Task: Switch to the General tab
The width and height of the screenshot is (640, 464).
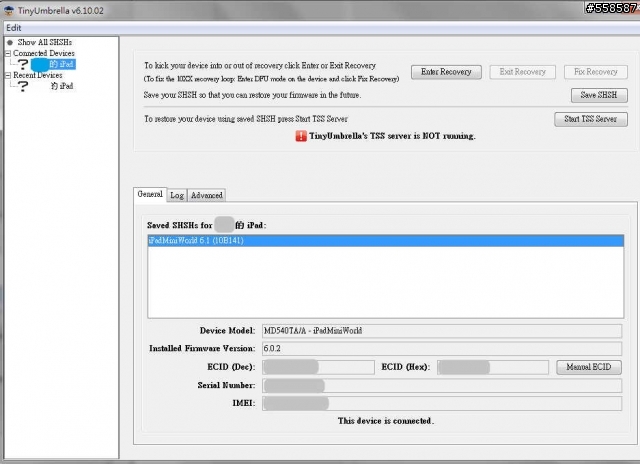Action: 150,194
